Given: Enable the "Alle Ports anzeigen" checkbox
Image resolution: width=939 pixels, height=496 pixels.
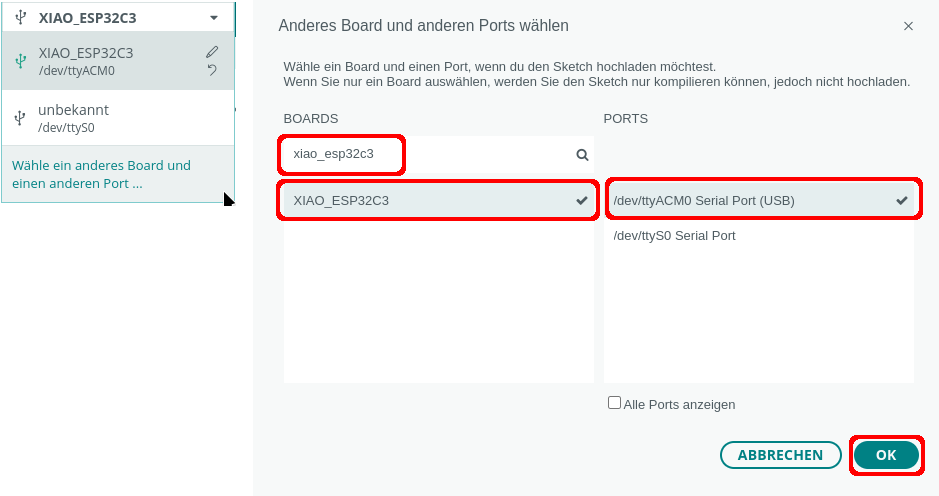Looking at the screenshot, I should [x=615, y=403].
